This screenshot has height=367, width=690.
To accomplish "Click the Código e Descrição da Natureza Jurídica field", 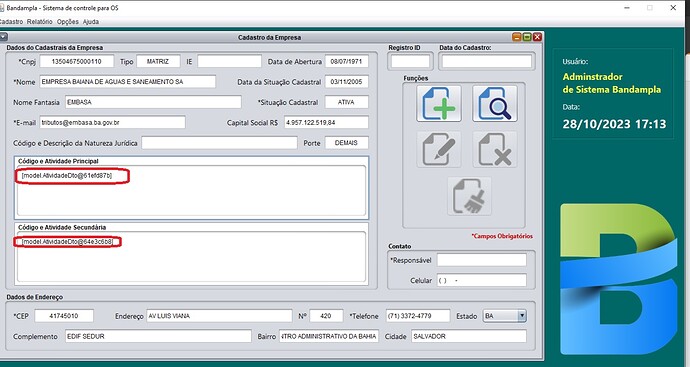I will pos(219,143).
